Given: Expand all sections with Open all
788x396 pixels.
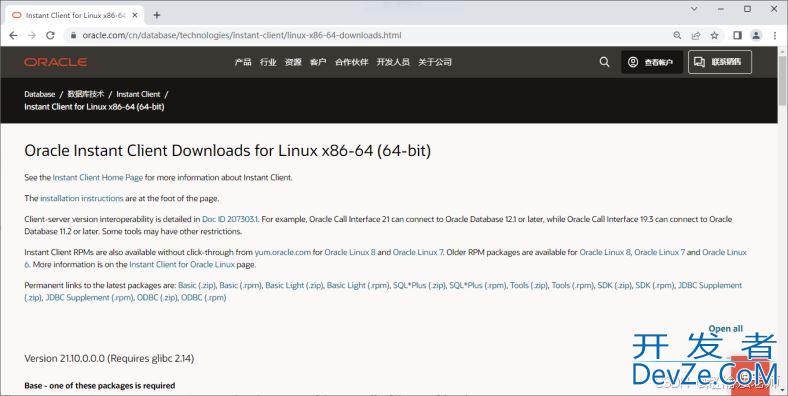Looking at the screenshot, I should pos(725,329).
